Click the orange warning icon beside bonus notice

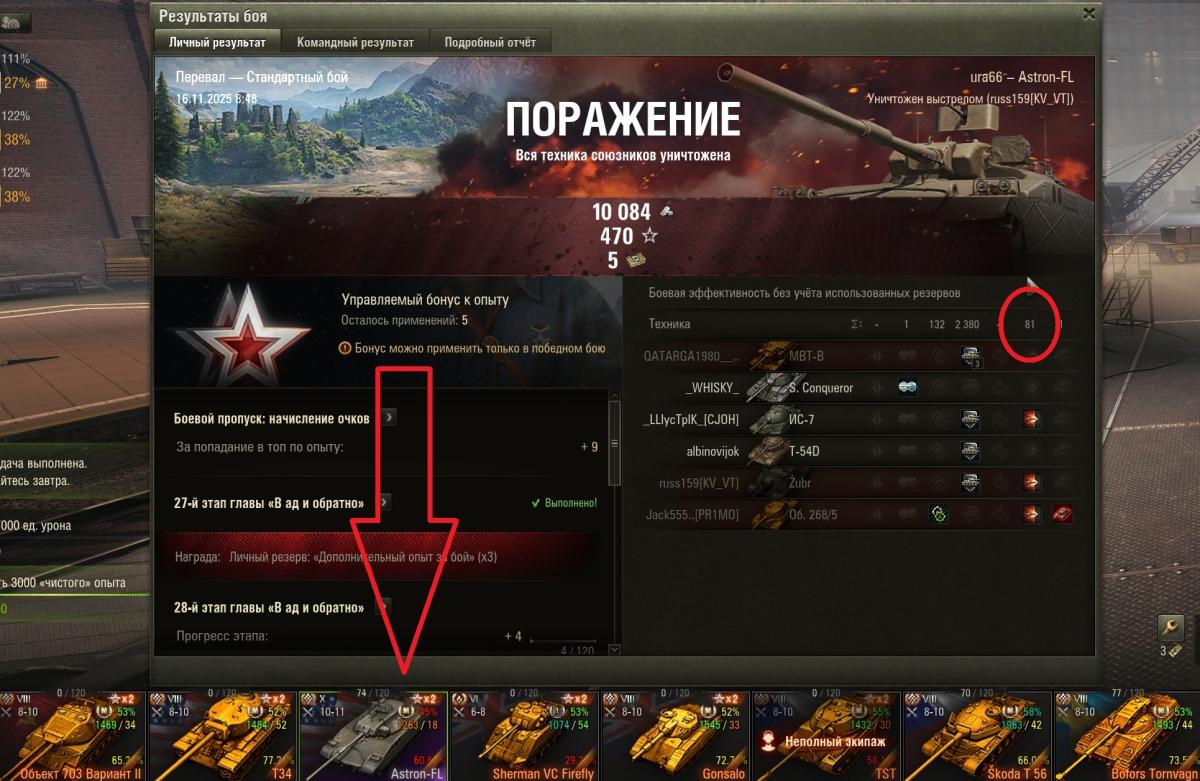[x=345, y=348]
